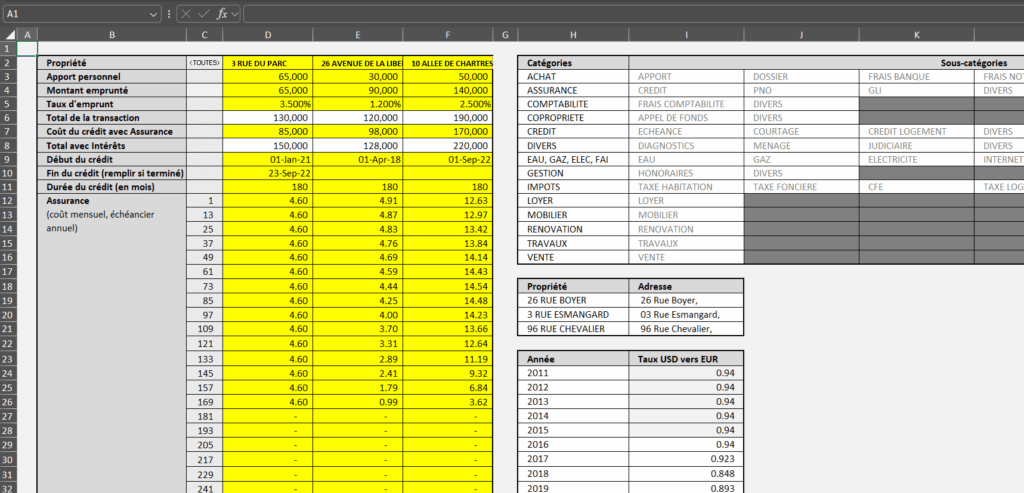Select the ASSURANCE category cell
This screenshot has width=1024, height=493.
pos(573,90)
